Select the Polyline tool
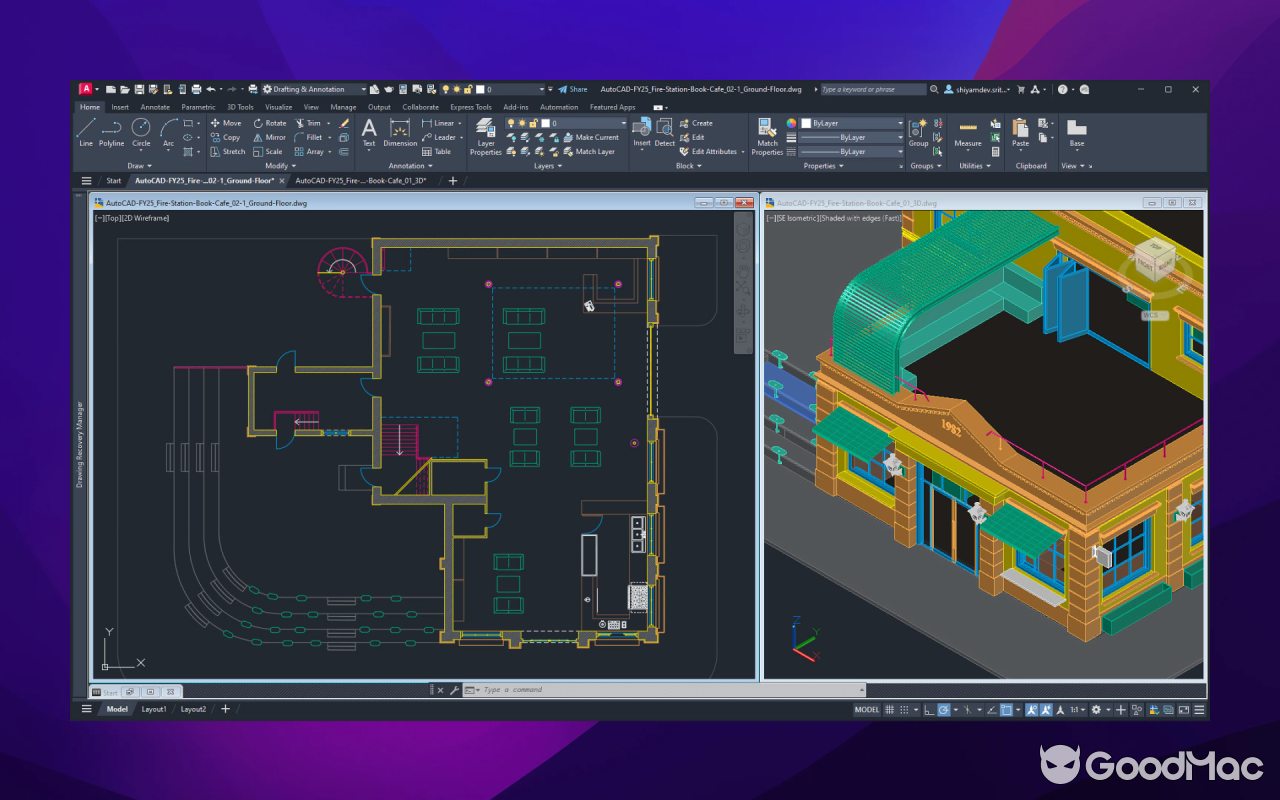Viewport: 1280px width, 800px height. click(x=110, y=130)
